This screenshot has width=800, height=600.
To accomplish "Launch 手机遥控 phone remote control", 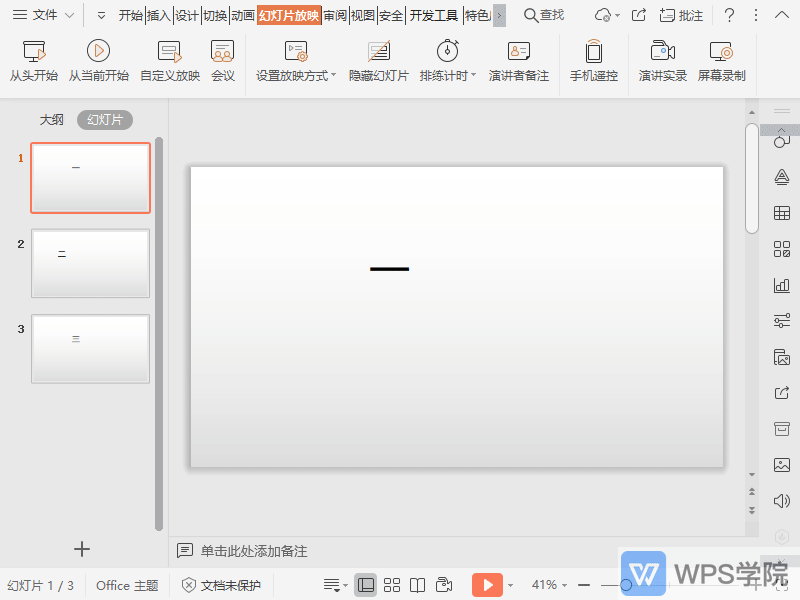I will [594, 60].
